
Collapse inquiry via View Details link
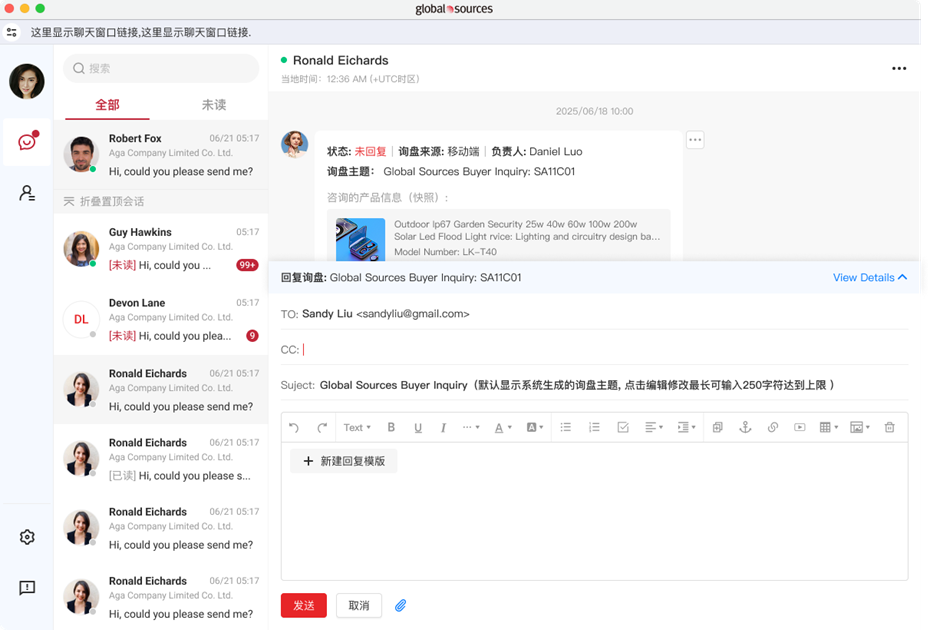click(x=870, y=277)
